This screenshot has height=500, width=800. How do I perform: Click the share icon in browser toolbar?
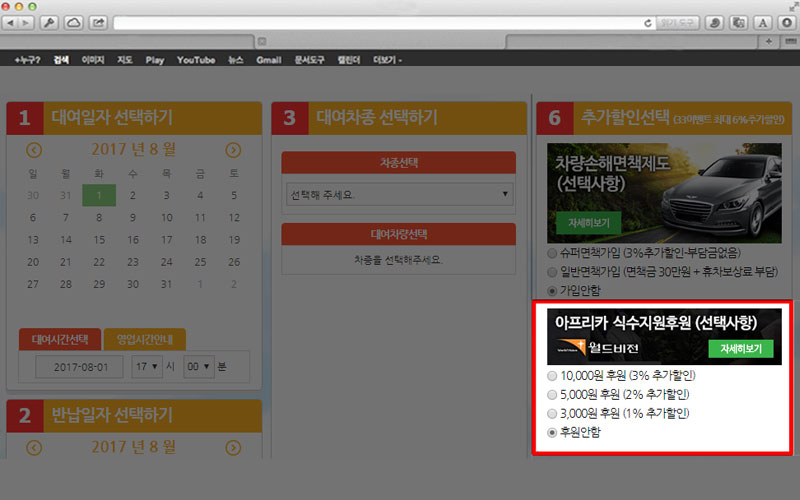click(99, 22)
